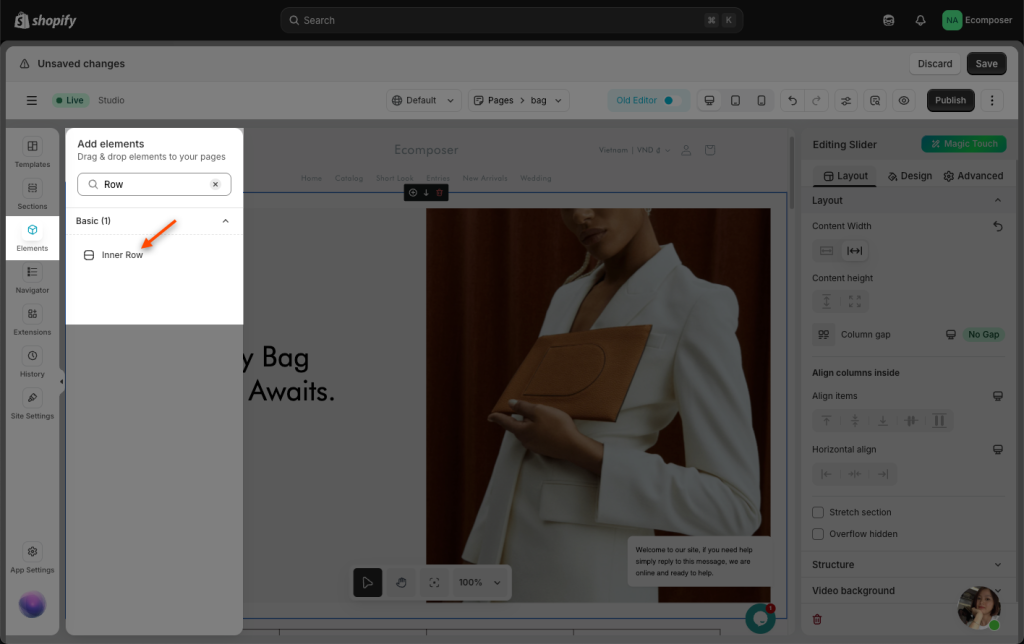Open the 100% zoom level dropdown
The width and height of the screenshot is (1024, 644).
tap(478, 582)
